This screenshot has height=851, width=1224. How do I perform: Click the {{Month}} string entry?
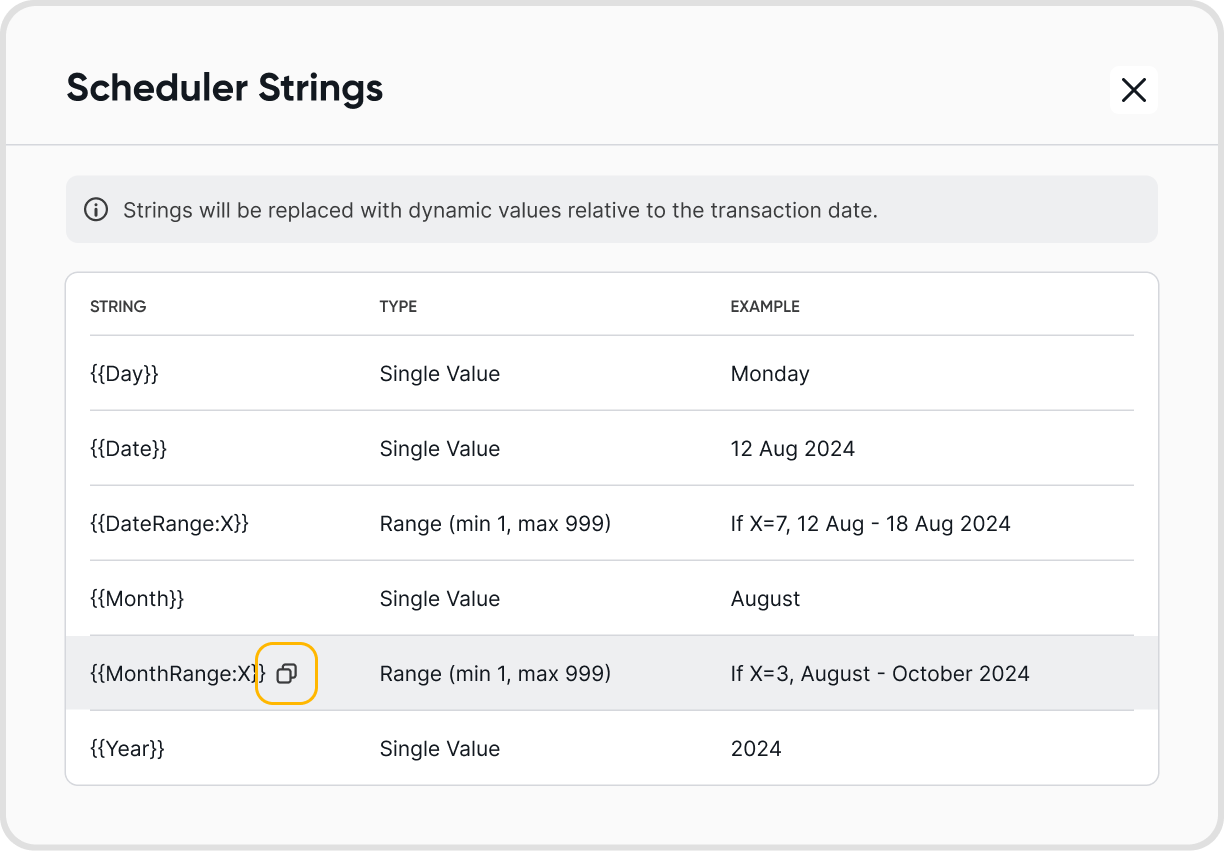point(137,599)
